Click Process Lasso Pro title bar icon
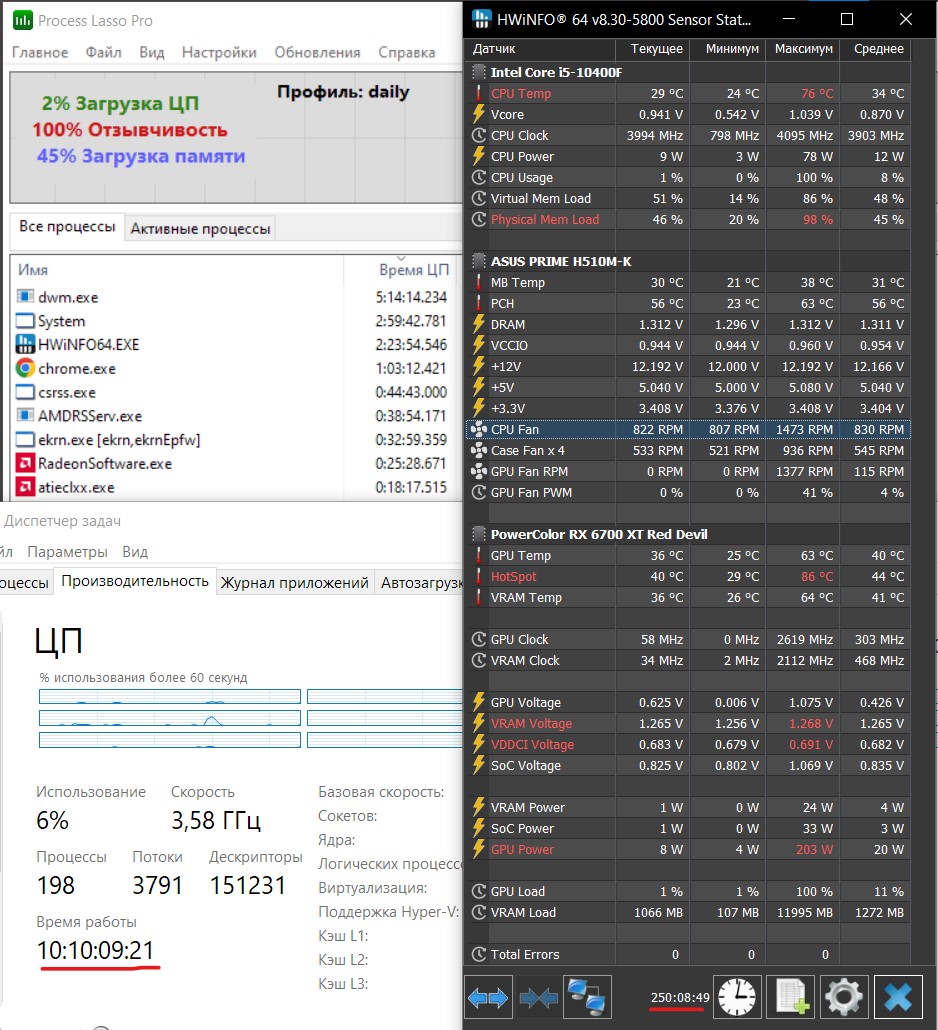The image size is (938, 1030). (22, 20)
